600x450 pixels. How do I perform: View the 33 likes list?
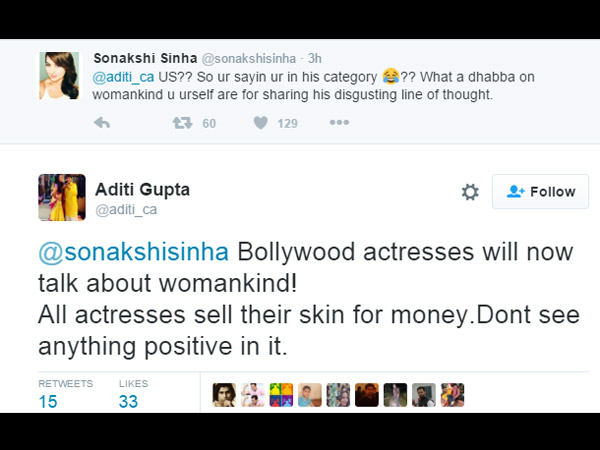[127, 402]
